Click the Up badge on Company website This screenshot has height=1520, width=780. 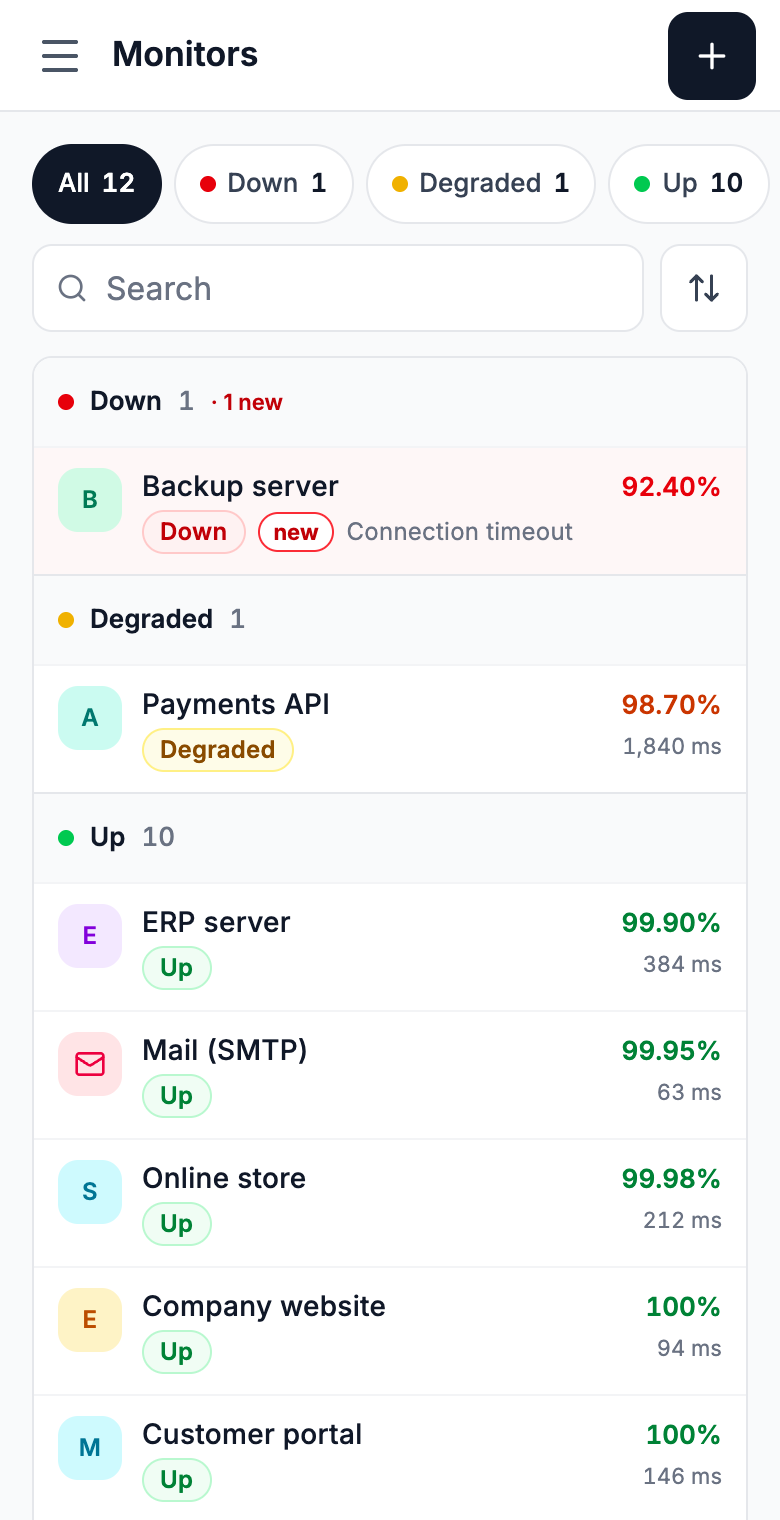pyautogui.click(x=177, y=1352)
